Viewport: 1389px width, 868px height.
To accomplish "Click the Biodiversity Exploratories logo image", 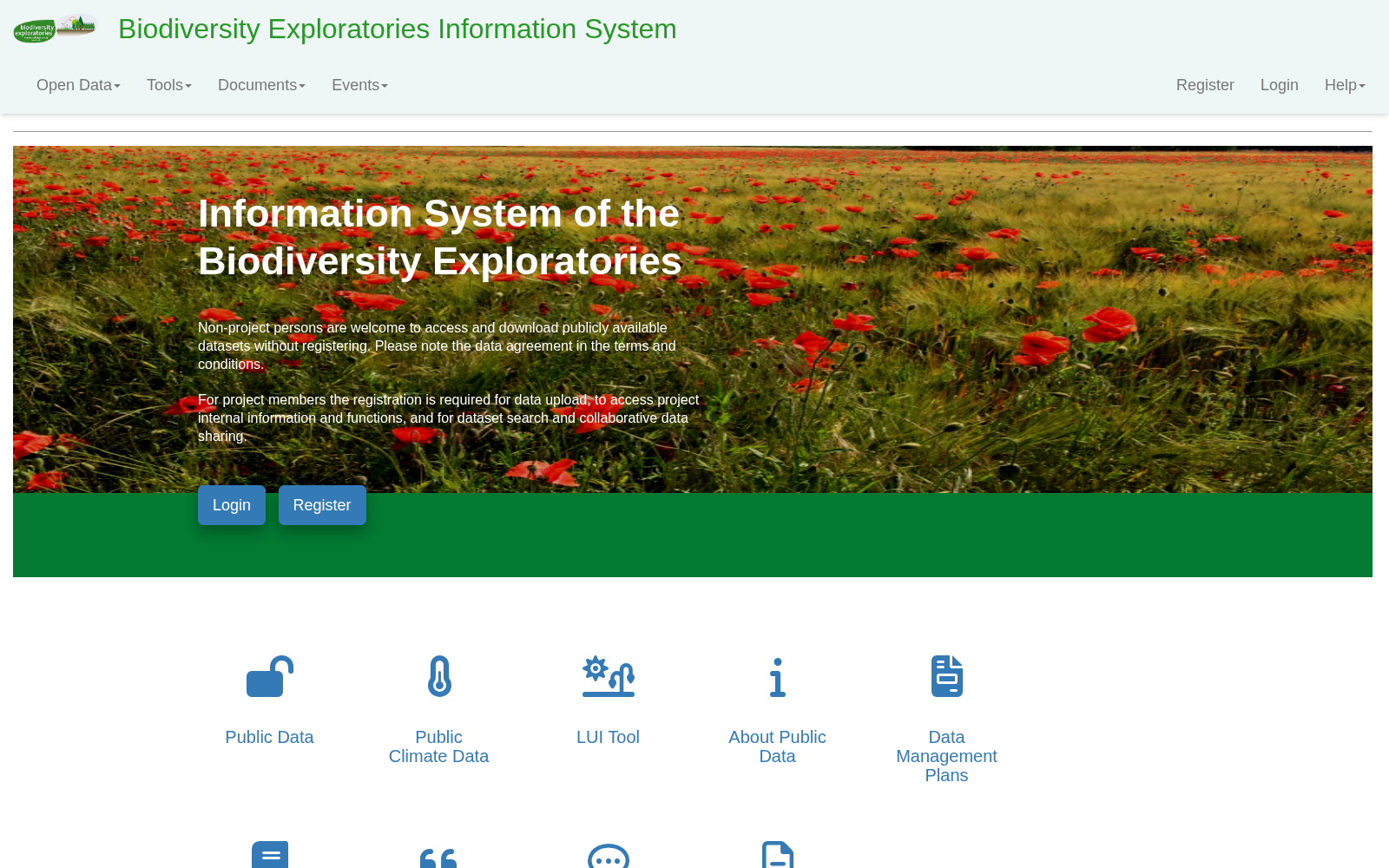I will (55, 29).
